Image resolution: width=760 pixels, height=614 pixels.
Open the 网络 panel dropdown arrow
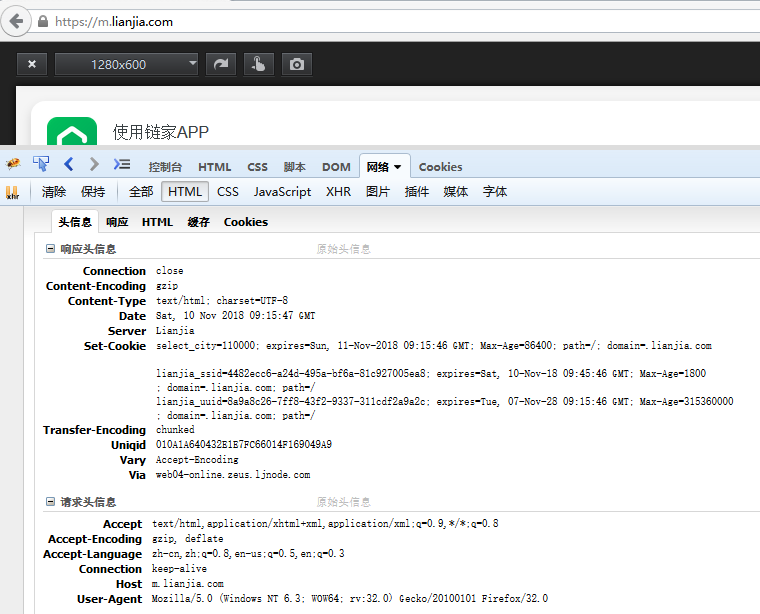point(397,167)
